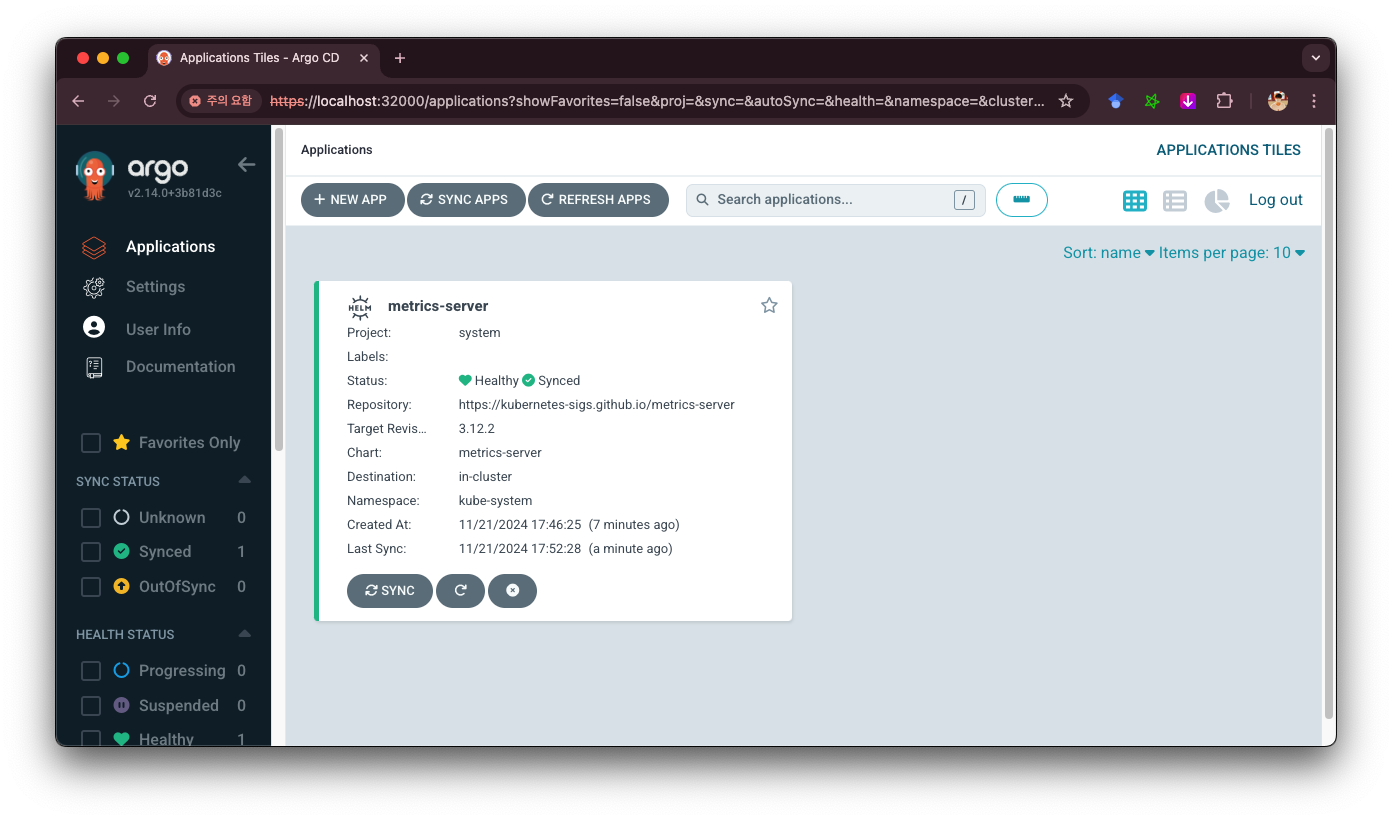Click the SYNC button on metrics-server
1392x820 pixels.
click(x=390, y=591)
